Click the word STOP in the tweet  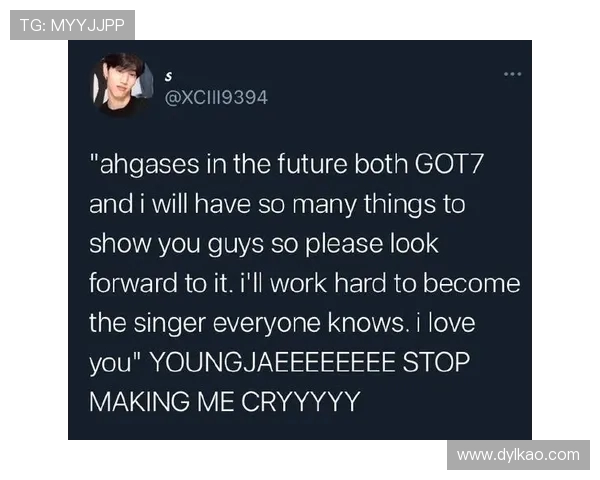pos(436,362)
